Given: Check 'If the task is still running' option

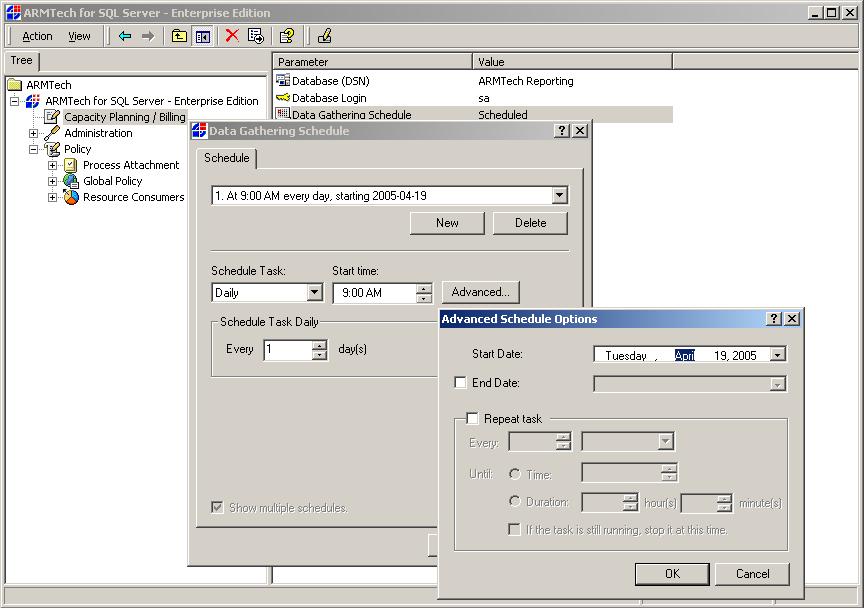Looking at the screenshot, I should click(x=514, y=530).
